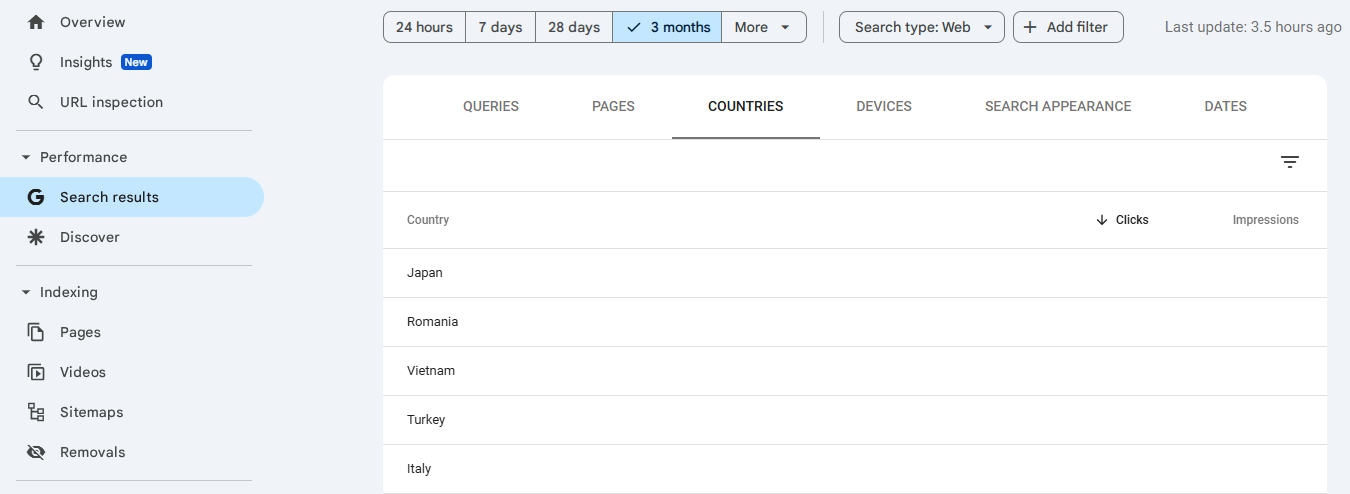The height and width of the screenshot is (494, 1350).
Task: Click the down arrow sort icon beside Clicks
Action: pos(1102,220)
